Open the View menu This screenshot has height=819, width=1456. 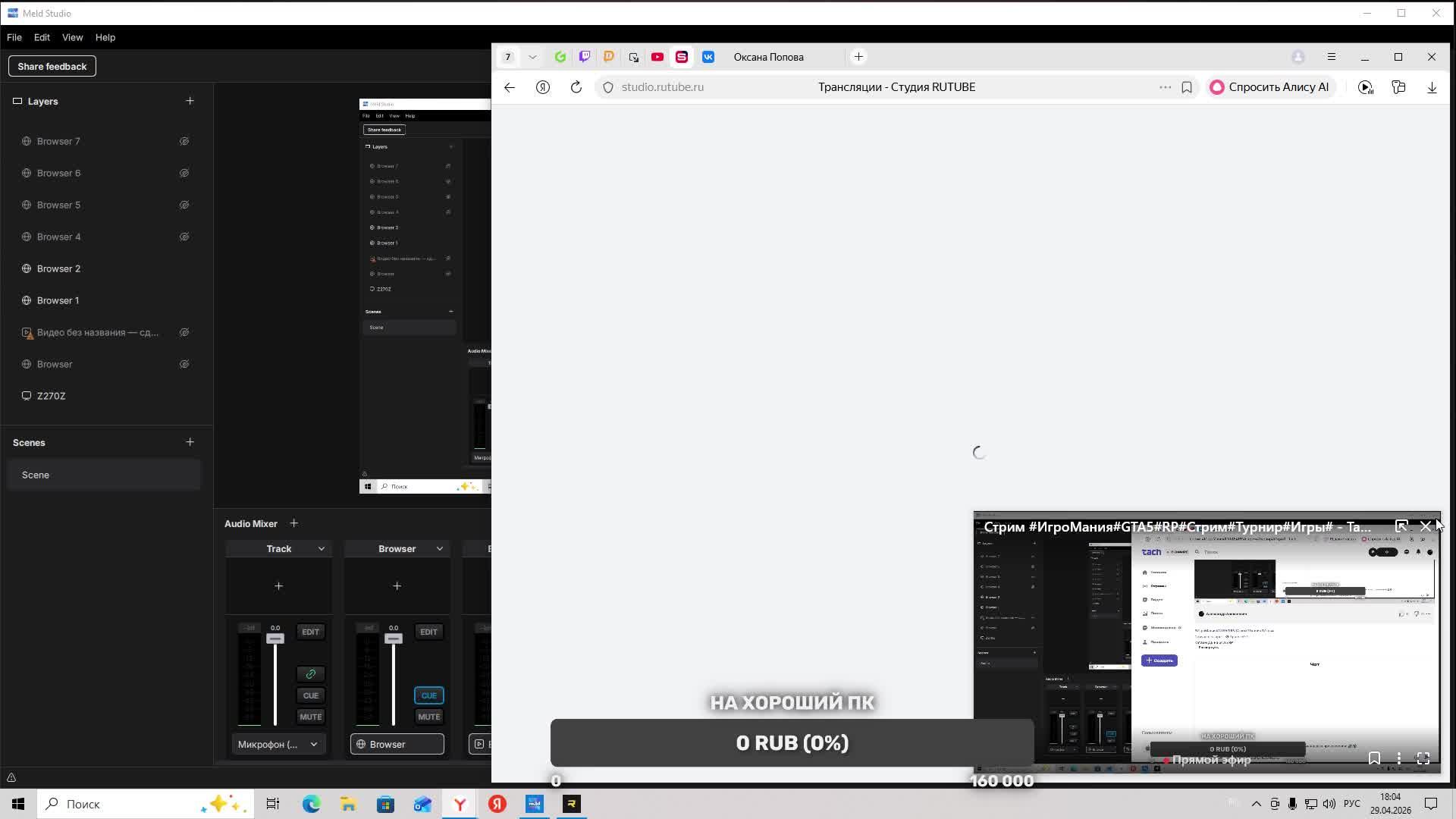pyautogui.click(x=72, y=37)
